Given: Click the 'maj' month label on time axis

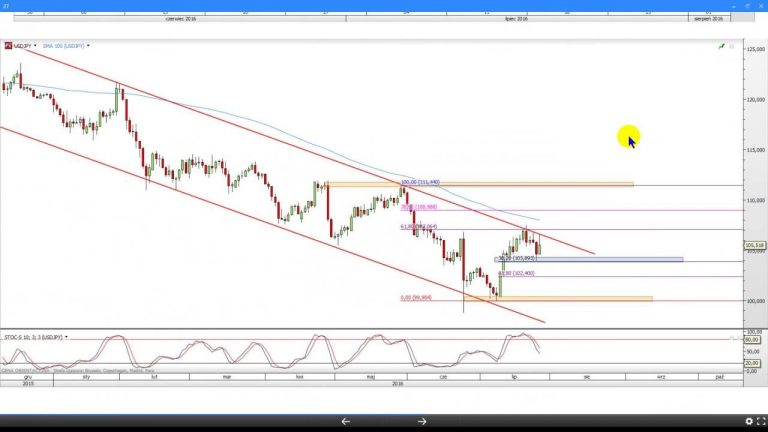Looking at the screenshot, I should (371, 377).
